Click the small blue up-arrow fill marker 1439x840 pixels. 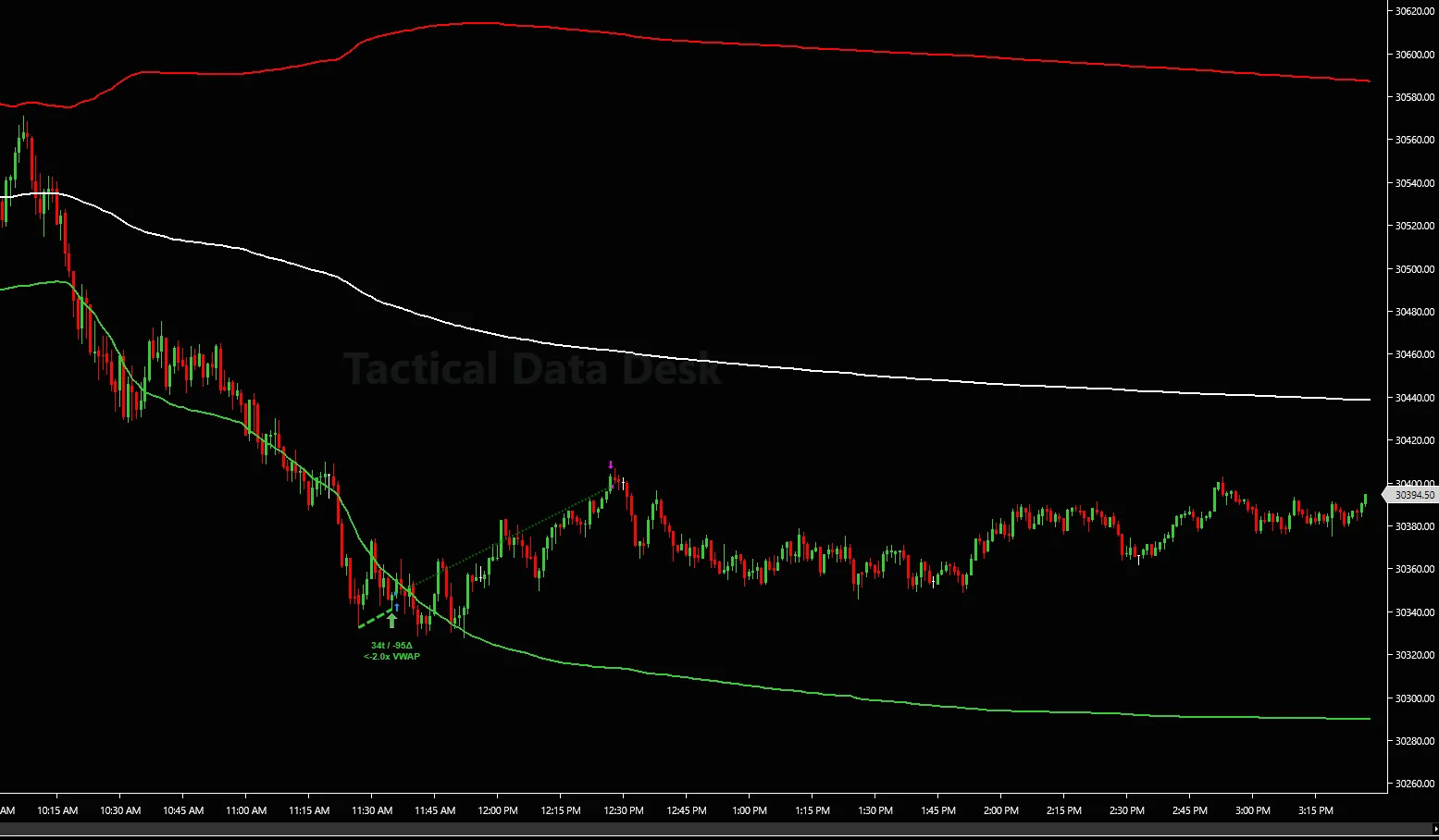pos(397,607)
